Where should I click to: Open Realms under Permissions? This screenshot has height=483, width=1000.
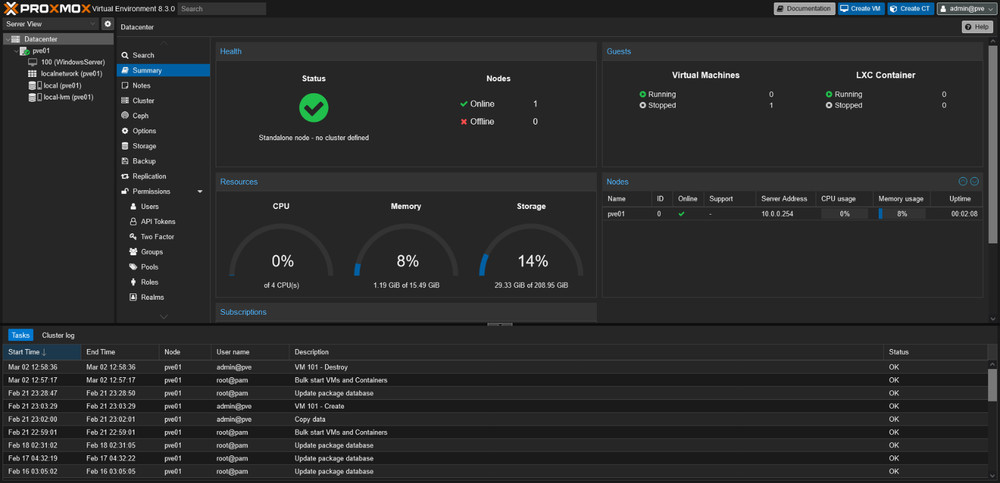163,297
